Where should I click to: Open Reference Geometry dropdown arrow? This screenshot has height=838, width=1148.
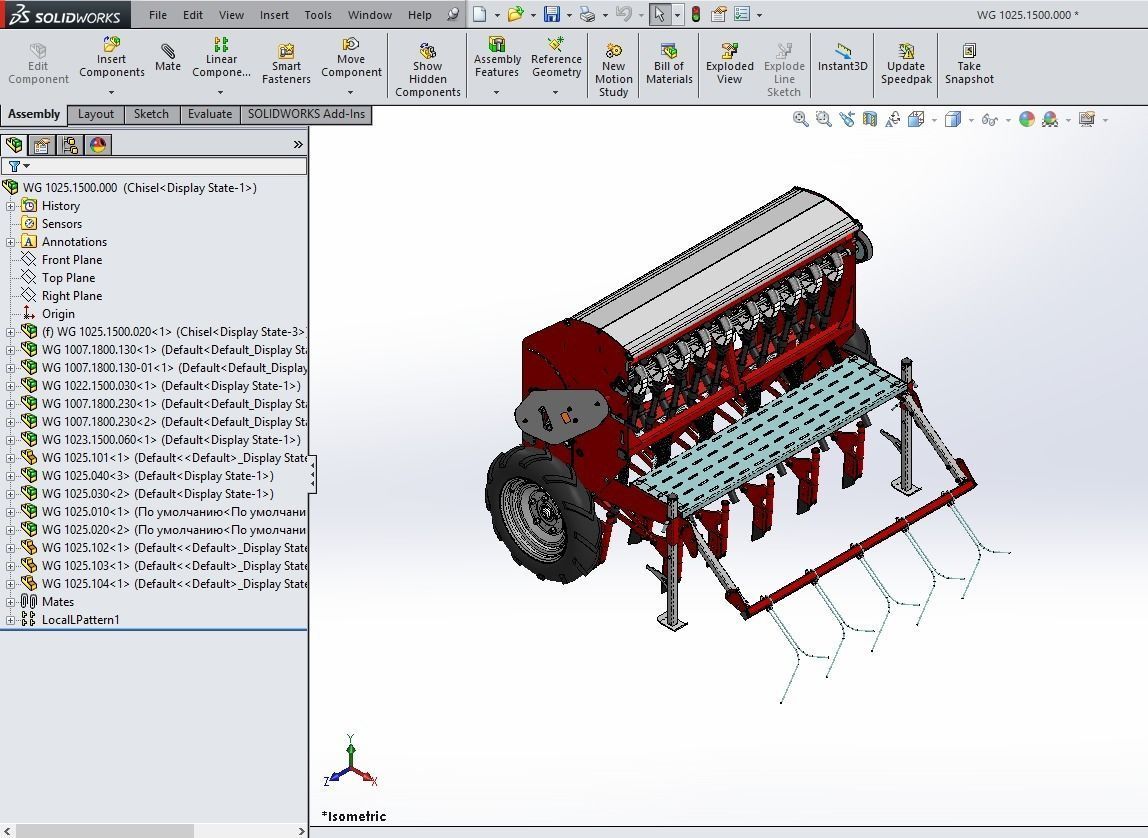[x=556, y=92]
